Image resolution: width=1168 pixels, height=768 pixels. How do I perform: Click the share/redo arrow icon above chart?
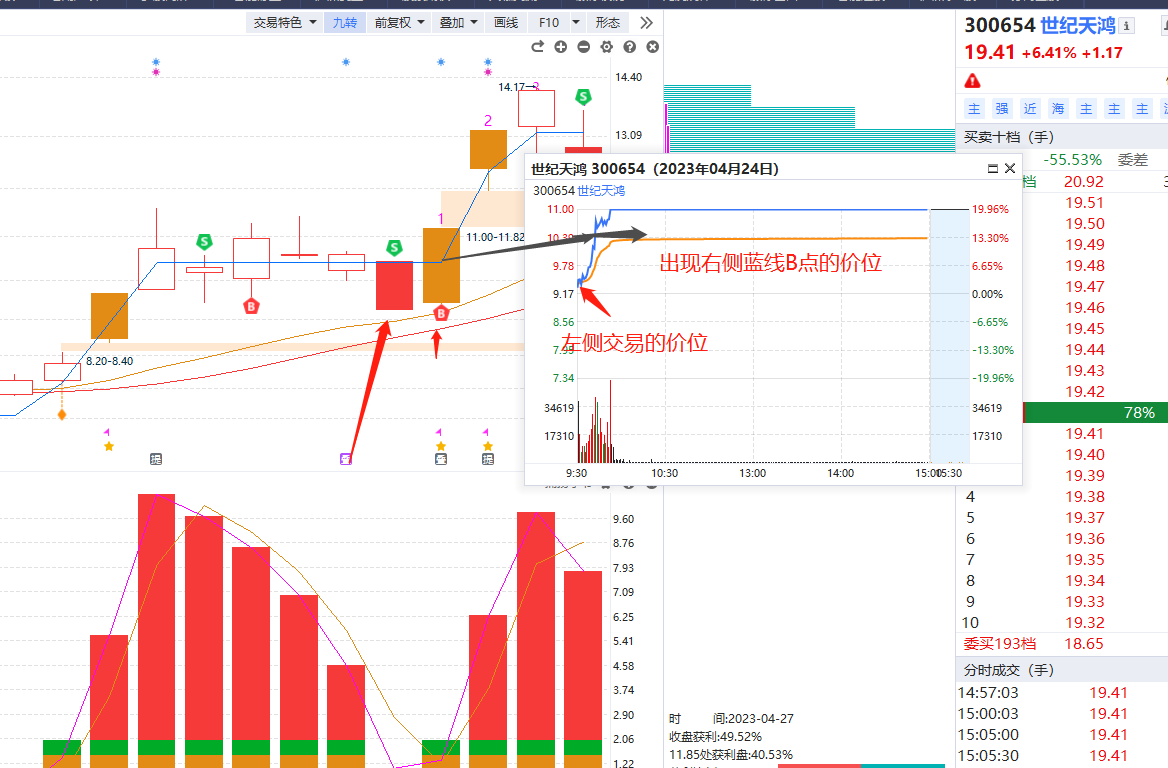[538, 47]
